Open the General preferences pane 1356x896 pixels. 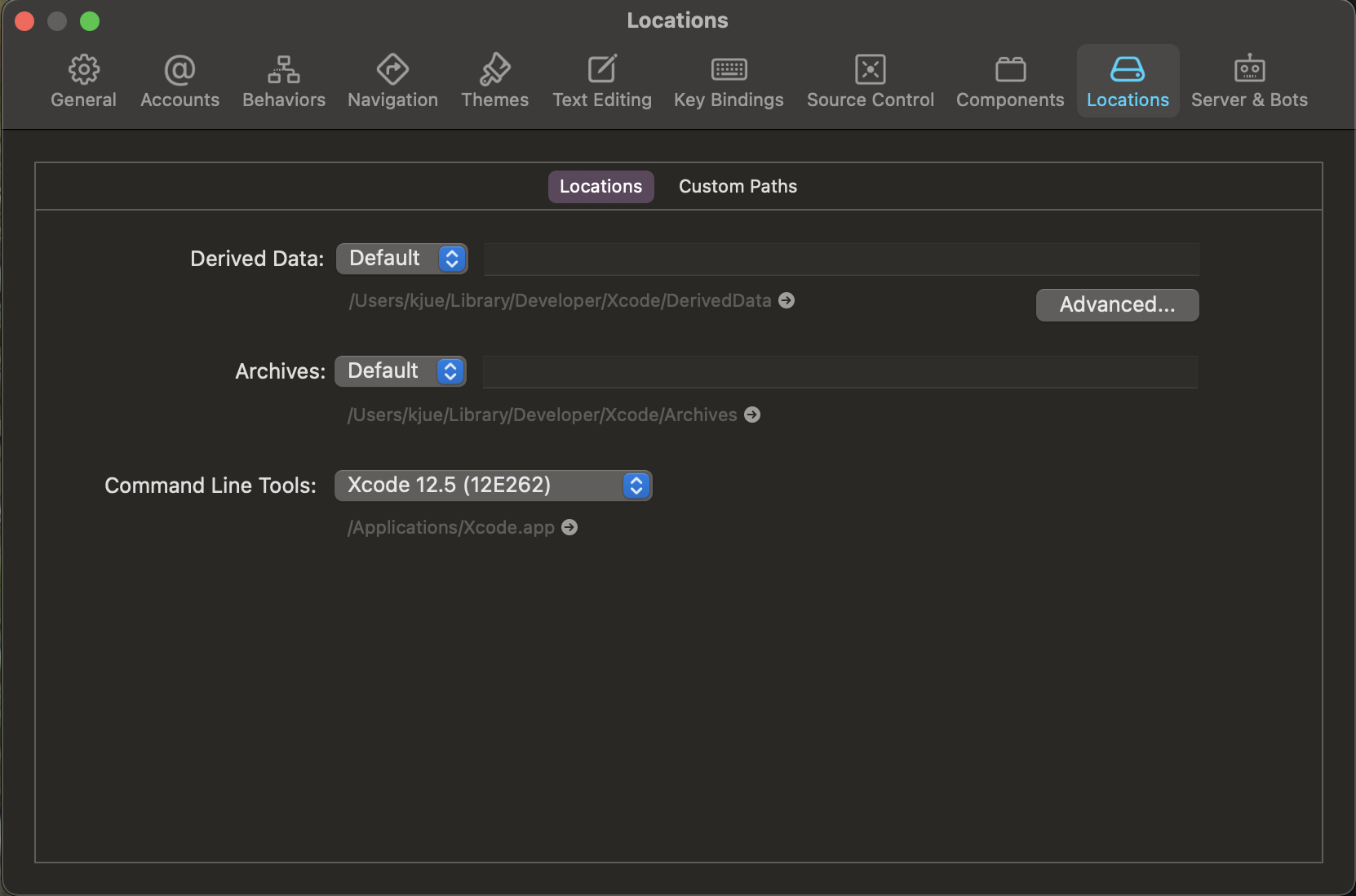click(82, 79)
